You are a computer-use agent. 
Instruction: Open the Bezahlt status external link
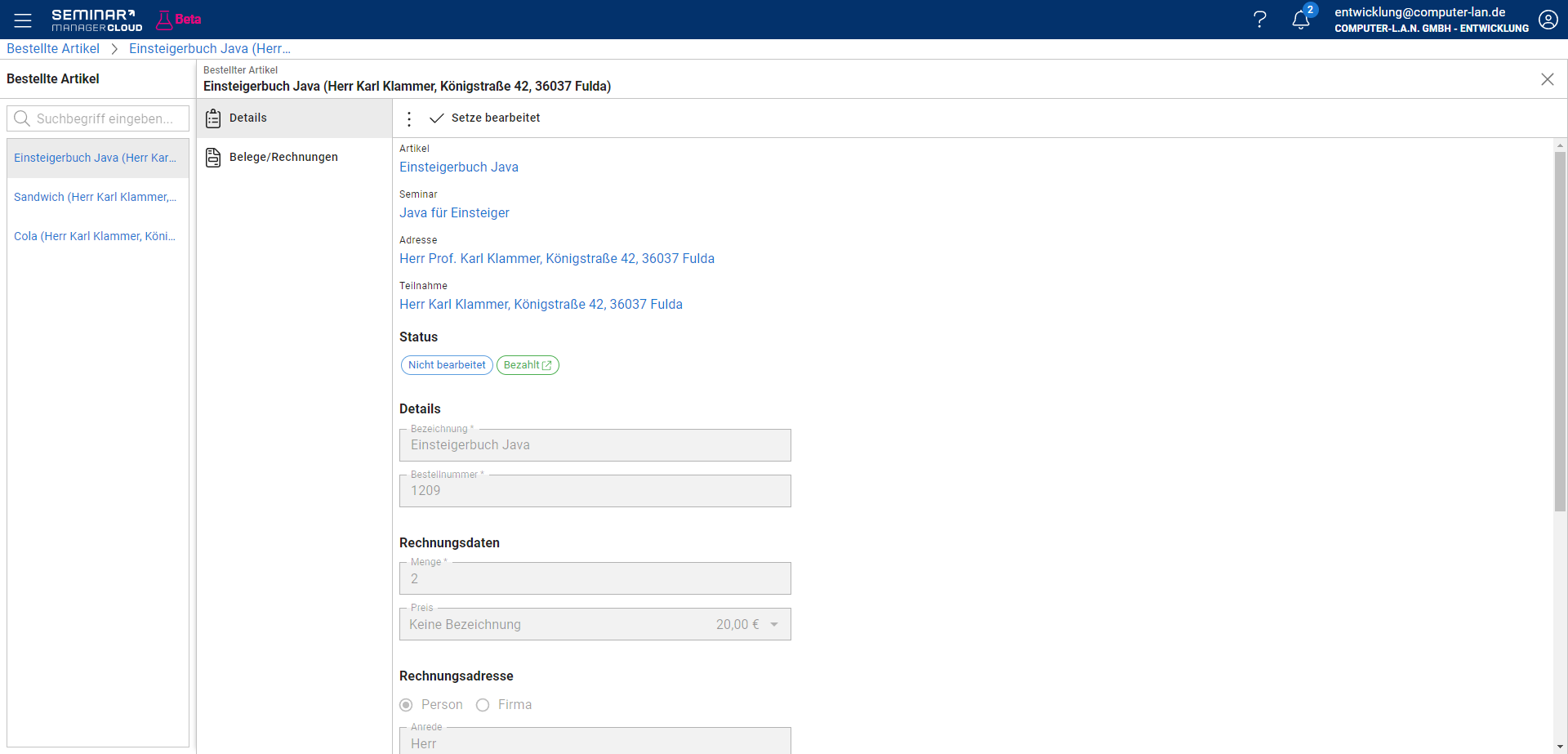547,365
